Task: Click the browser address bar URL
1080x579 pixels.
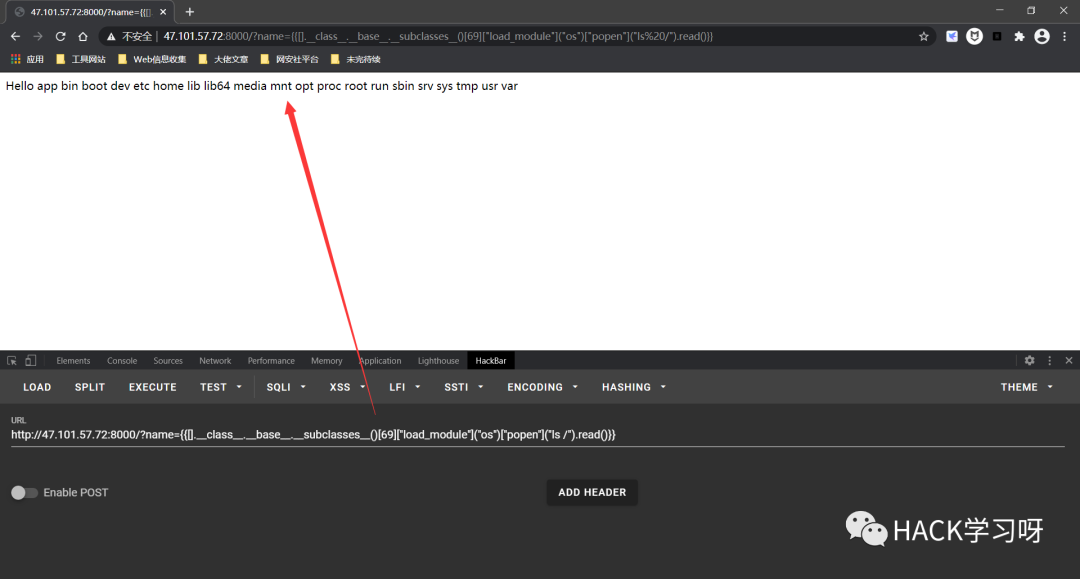Action: pyautogui.click(x=437, y=36)
